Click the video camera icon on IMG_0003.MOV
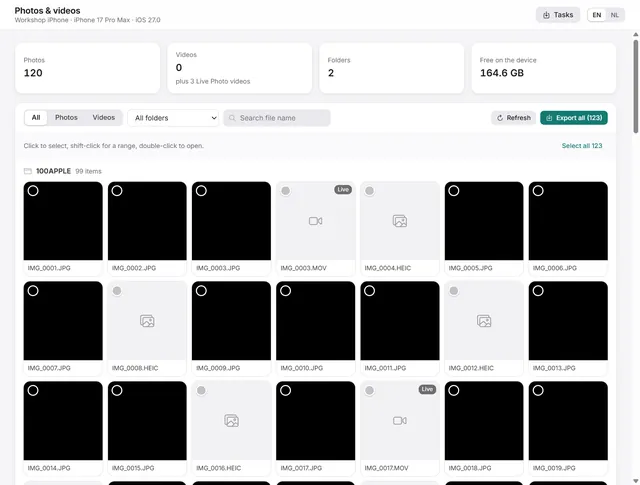Screen dimensions: 640x485 tap(315, 221)
